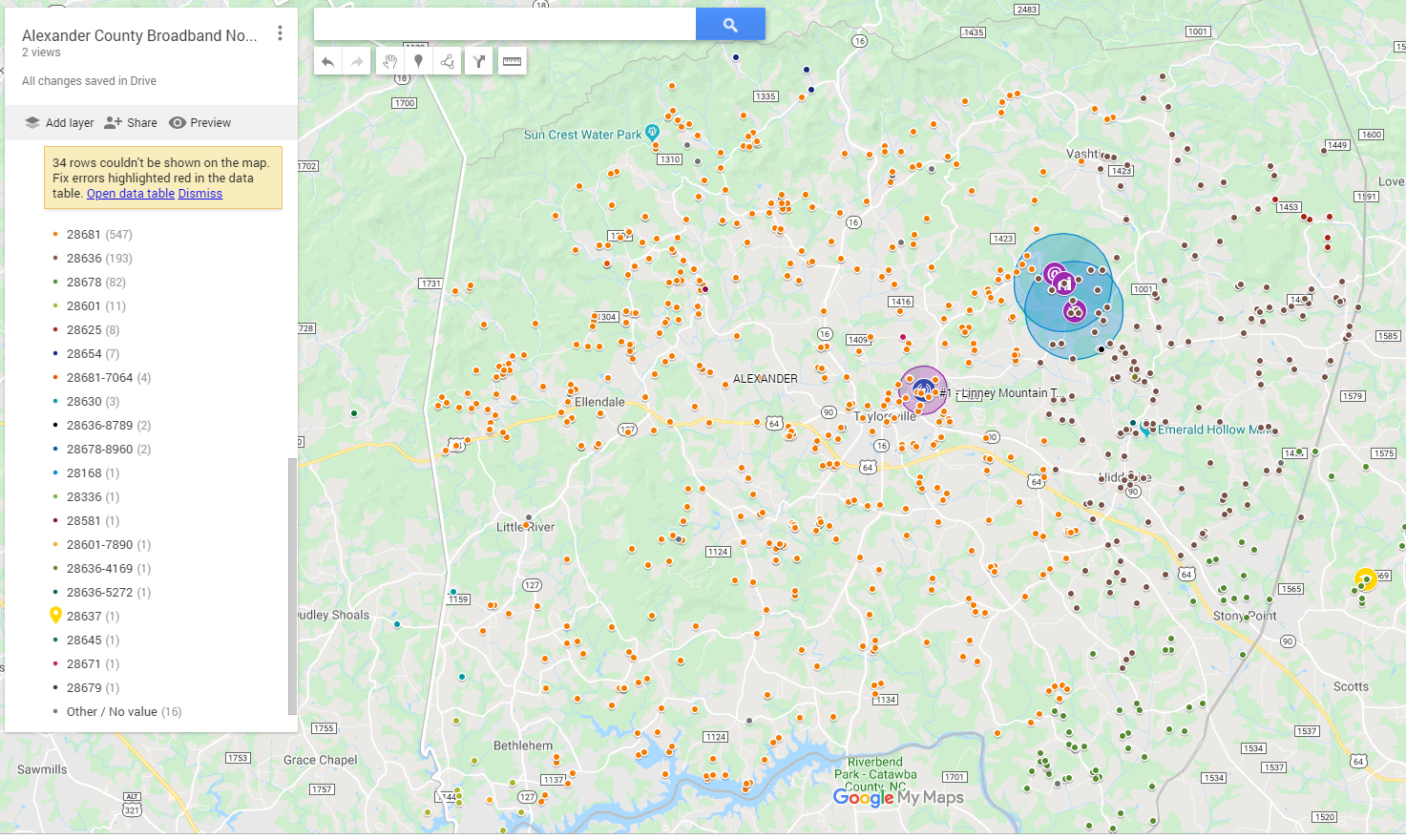Click the Grace Chapel label on map
Image resolution: width=1406 pixels, height=840 pixels.
(x=321, y=760)
